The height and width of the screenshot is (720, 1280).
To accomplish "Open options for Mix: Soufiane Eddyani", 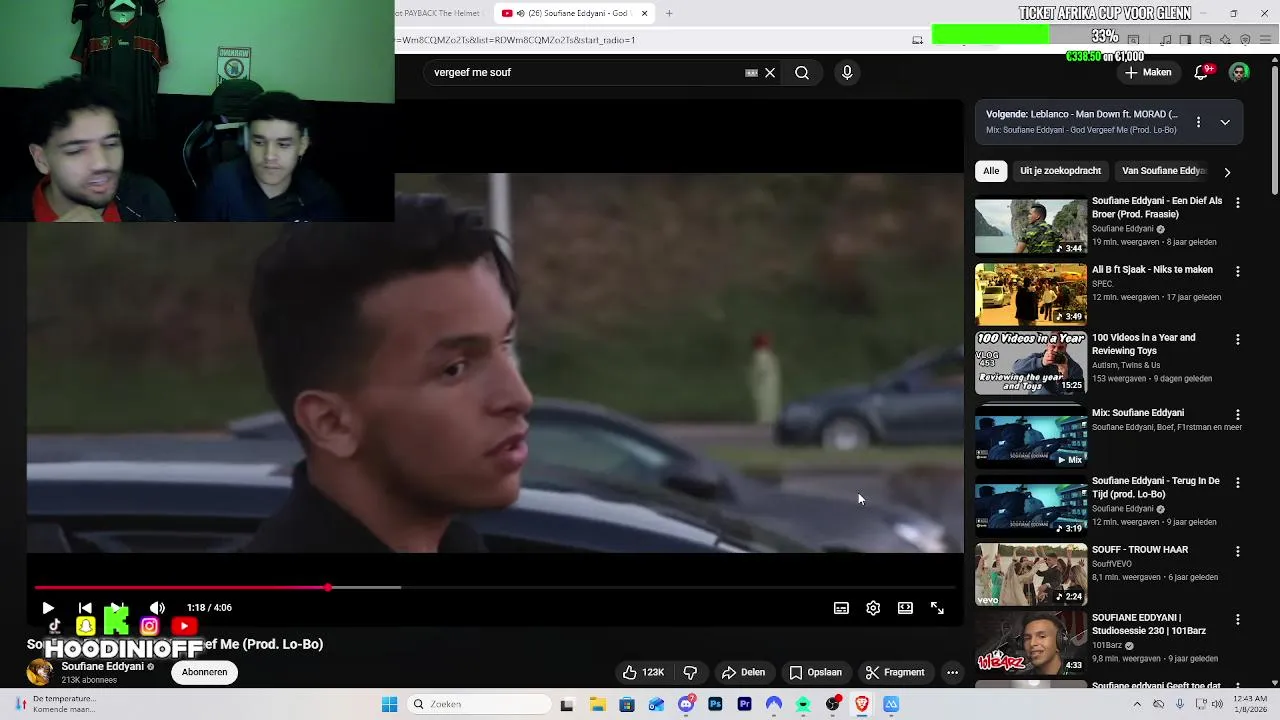I will [1238, 415].
